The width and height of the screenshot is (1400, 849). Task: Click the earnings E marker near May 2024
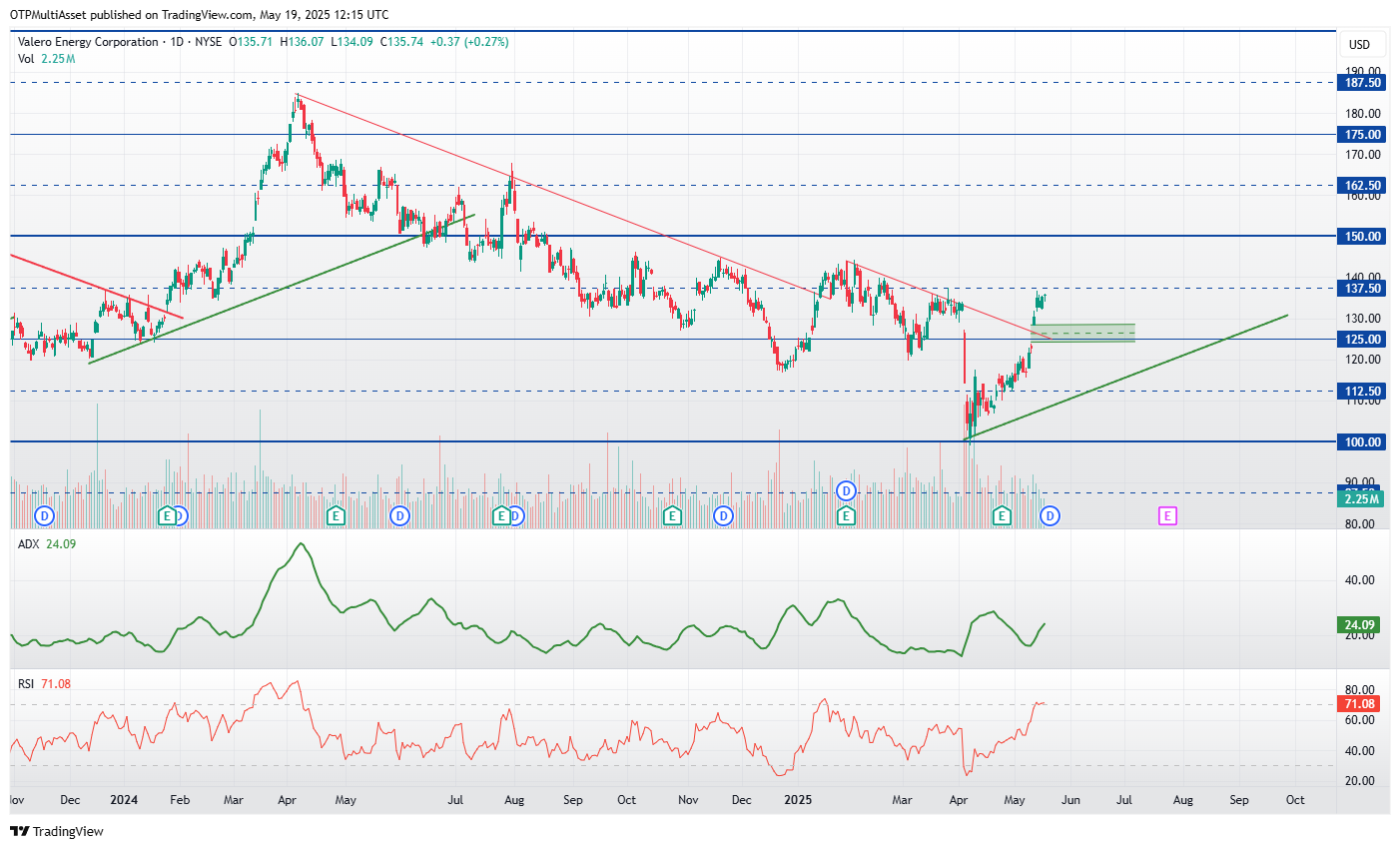(337, 515)
